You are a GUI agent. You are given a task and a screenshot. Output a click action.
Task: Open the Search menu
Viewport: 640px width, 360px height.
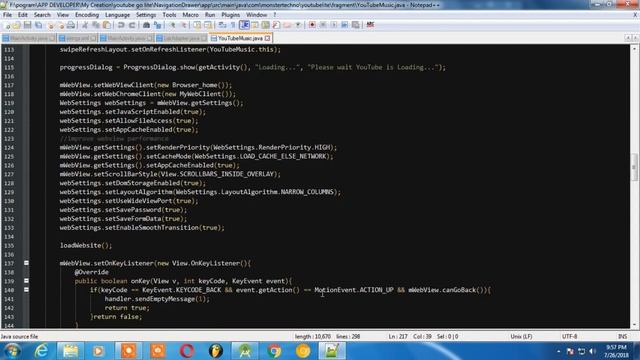click(x=42, y=15)
